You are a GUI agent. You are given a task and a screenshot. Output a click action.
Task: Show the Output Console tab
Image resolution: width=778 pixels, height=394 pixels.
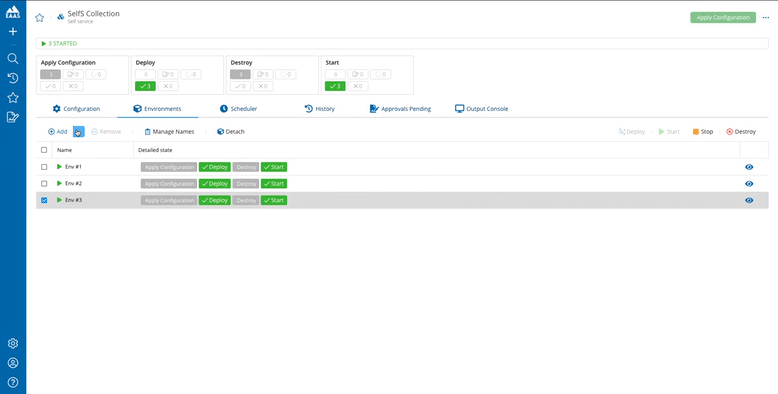(x=481, y=109)
